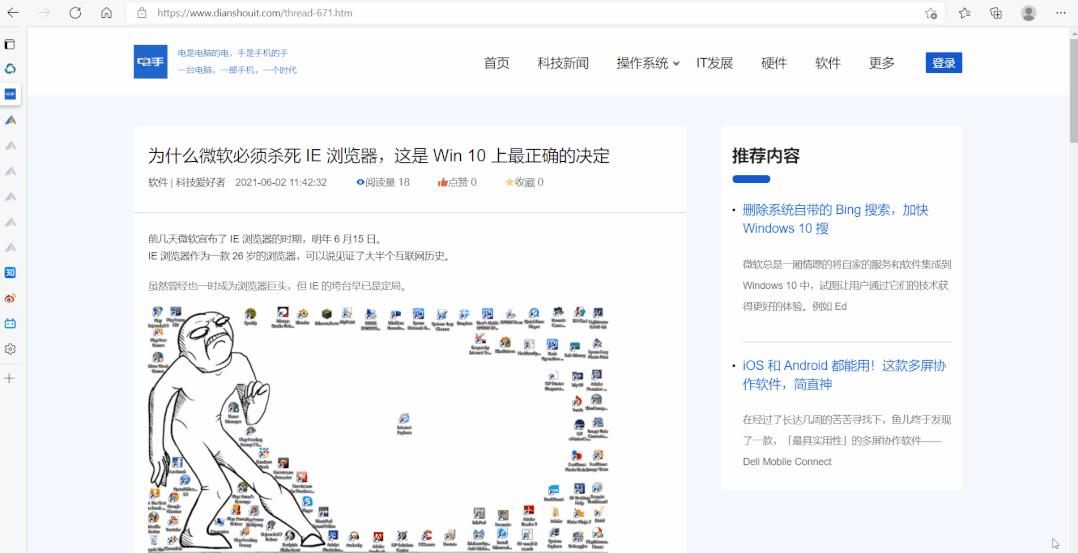Viewport: 1078px width, 553px height.
Task: Add this page to favorites
Action: click(931, 13)
